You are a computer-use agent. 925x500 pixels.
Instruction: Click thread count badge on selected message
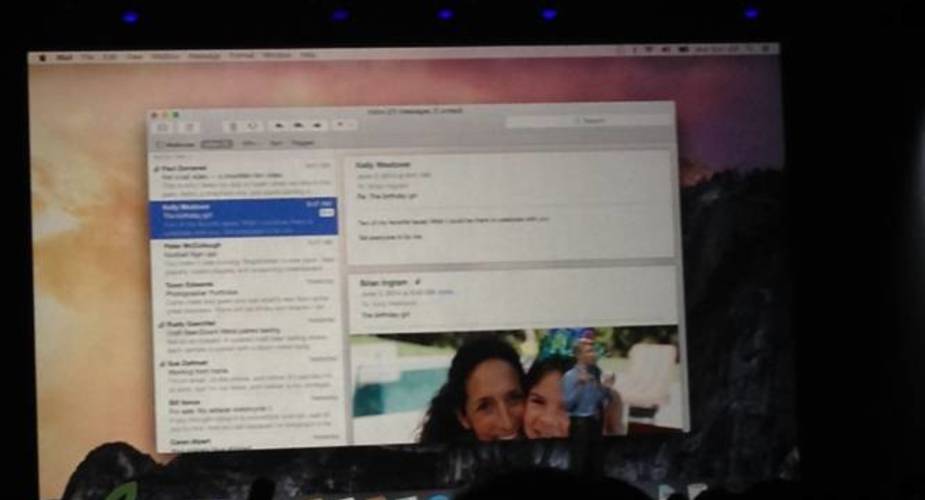(x=327, y=212)
